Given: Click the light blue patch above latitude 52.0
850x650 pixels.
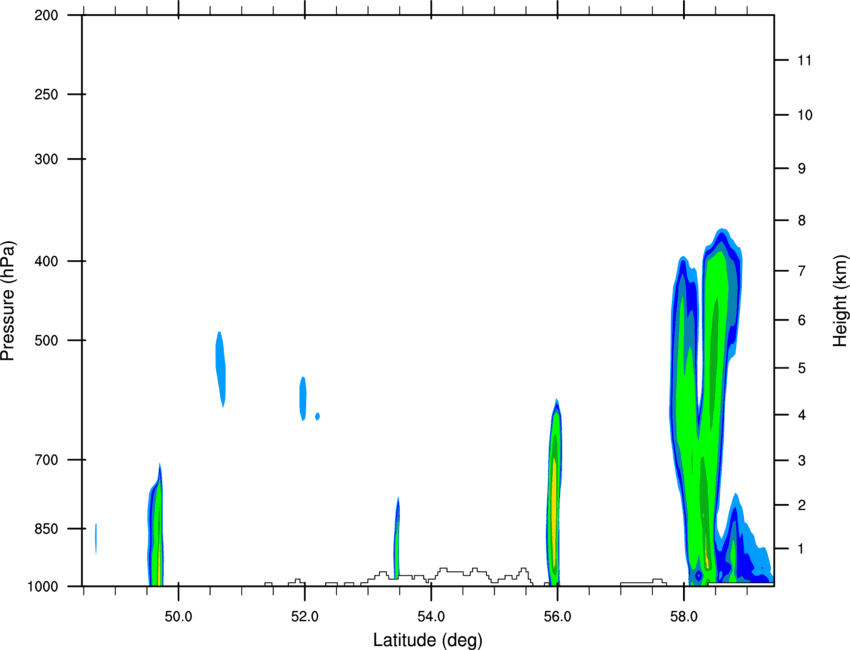Looking at the screenshot, I should (303, 398).
